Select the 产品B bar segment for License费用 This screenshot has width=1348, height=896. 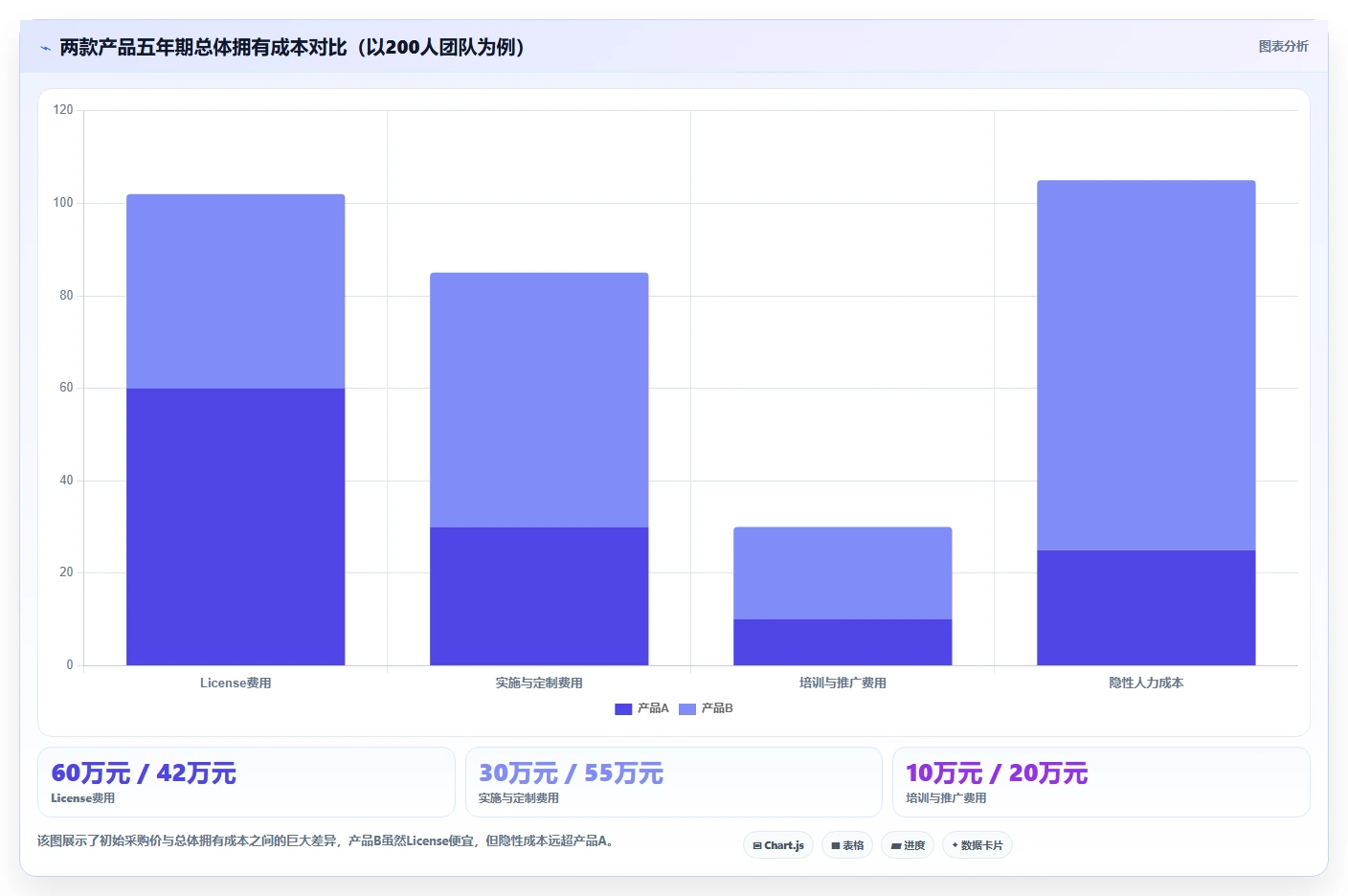coord(236,291)
